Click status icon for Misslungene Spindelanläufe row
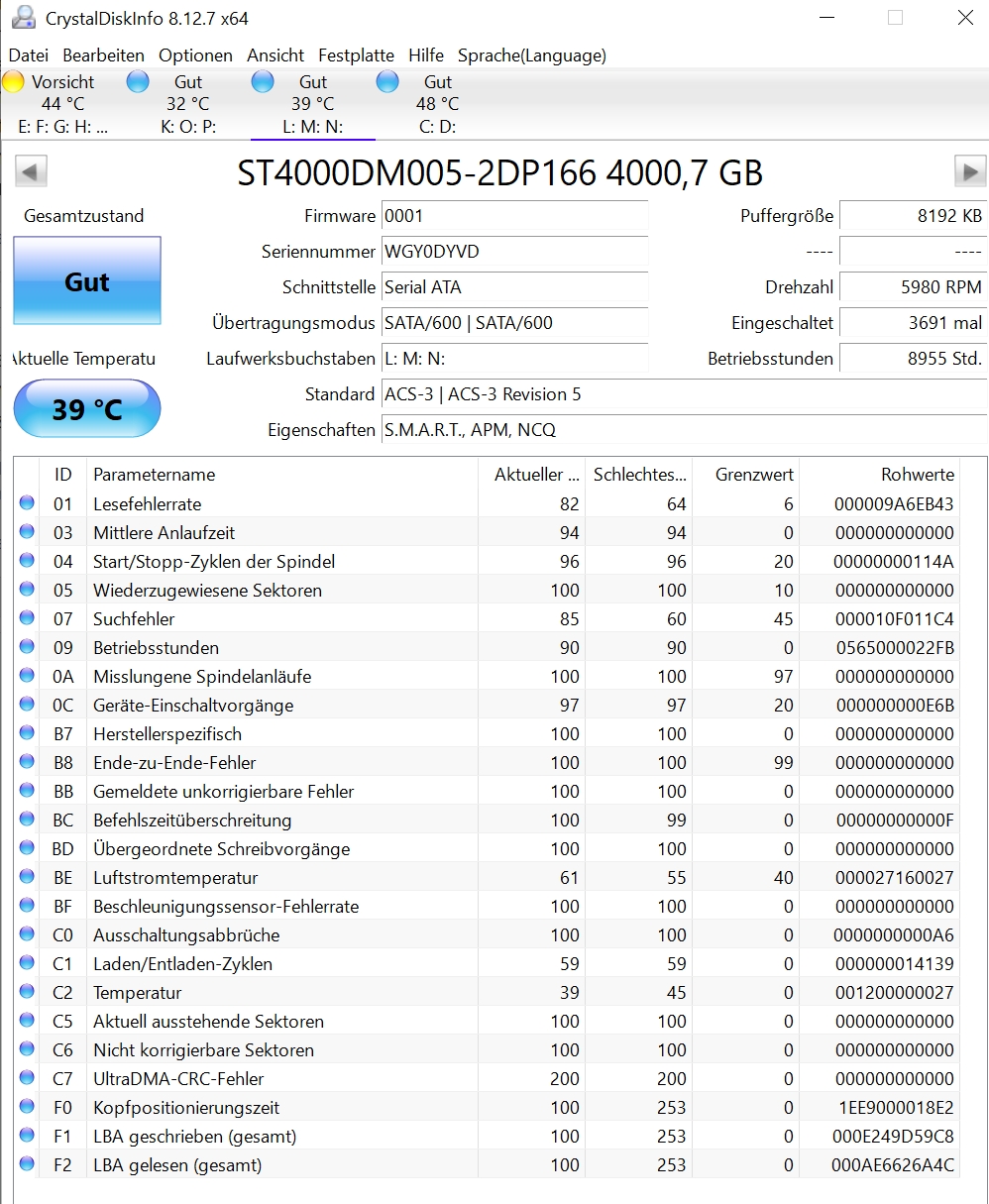Screen dimensions: 989x1204 pyautogui.click(x=27, y=676)
